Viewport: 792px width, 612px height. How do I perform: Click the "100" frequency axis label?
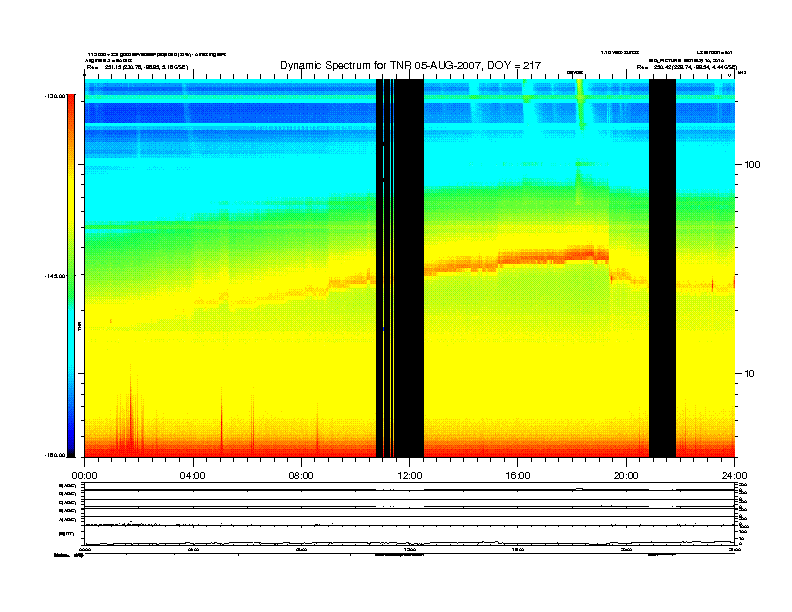point(752,165)
